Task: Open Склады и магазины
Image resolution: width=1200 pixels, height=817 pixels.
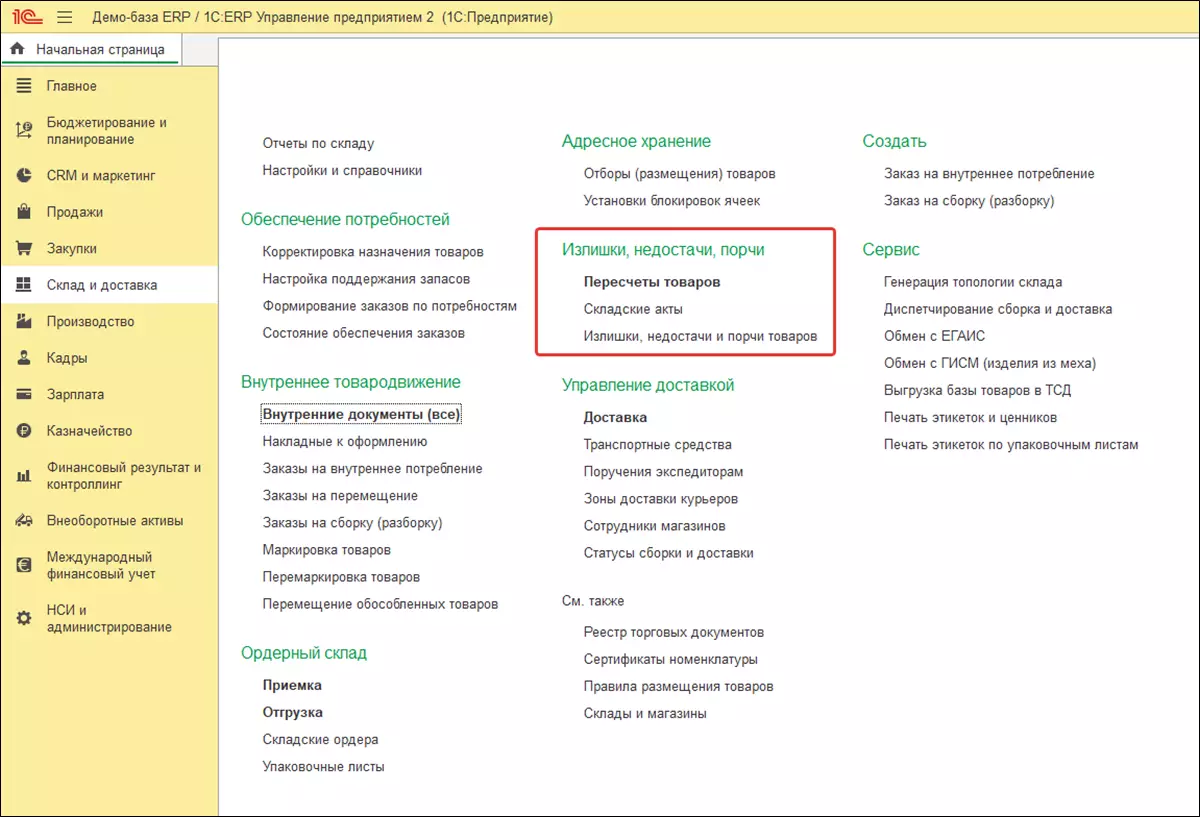Action: (645, 714)
